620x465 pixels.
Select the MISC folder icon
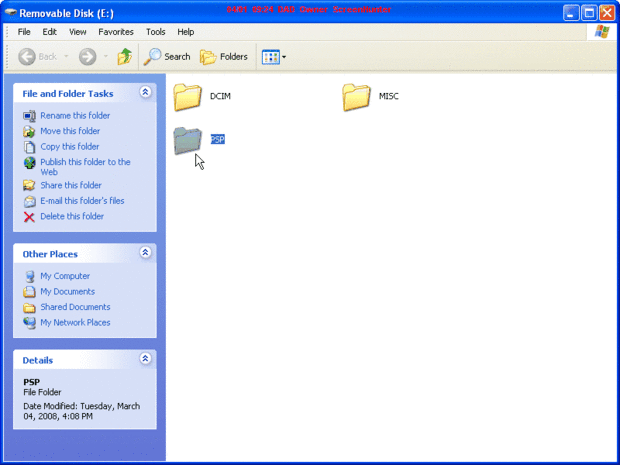(356, 97)
